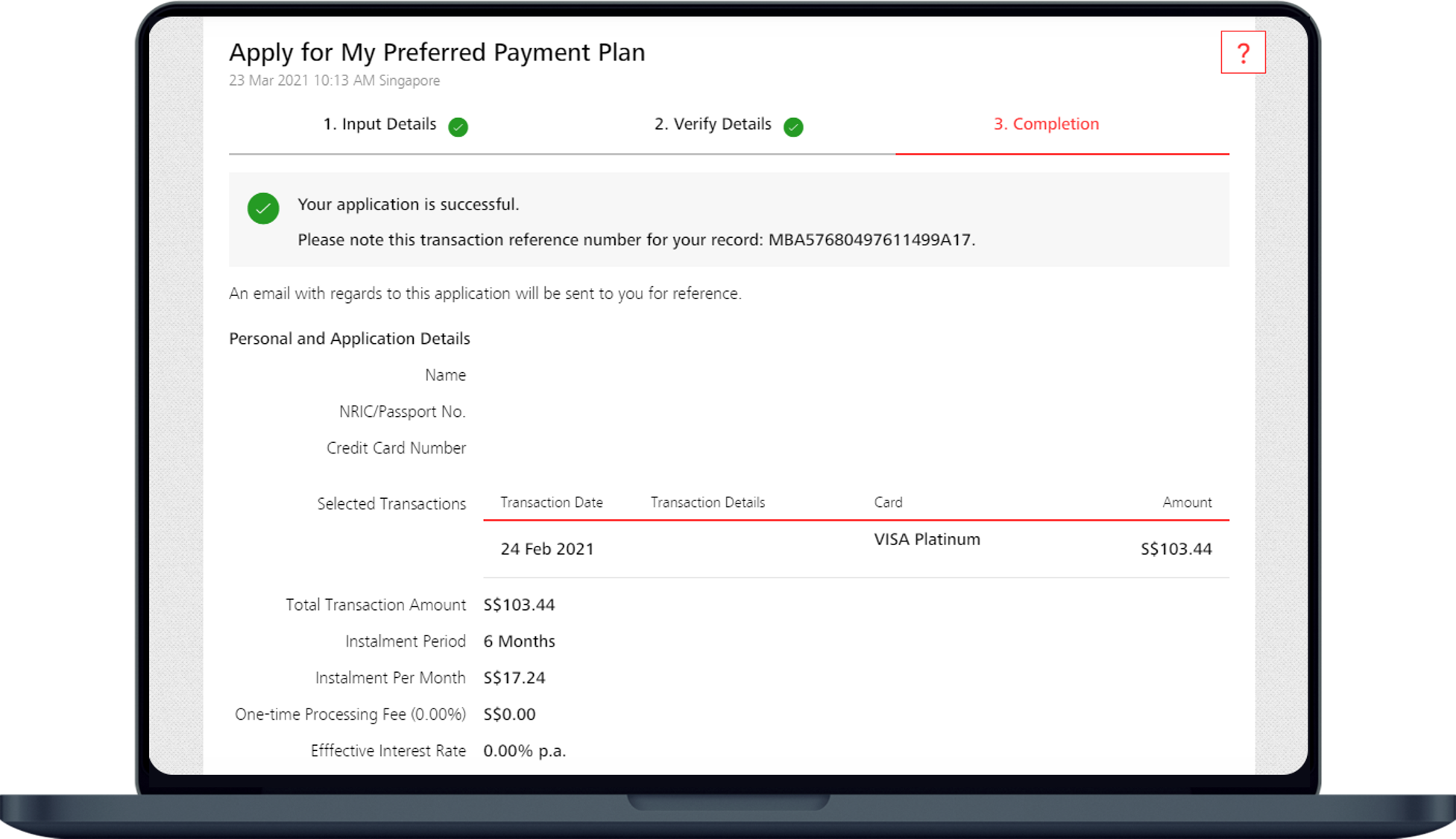Click the Card column header
The width and height of the screenshot is (1456, 839).
pos(888,503)
